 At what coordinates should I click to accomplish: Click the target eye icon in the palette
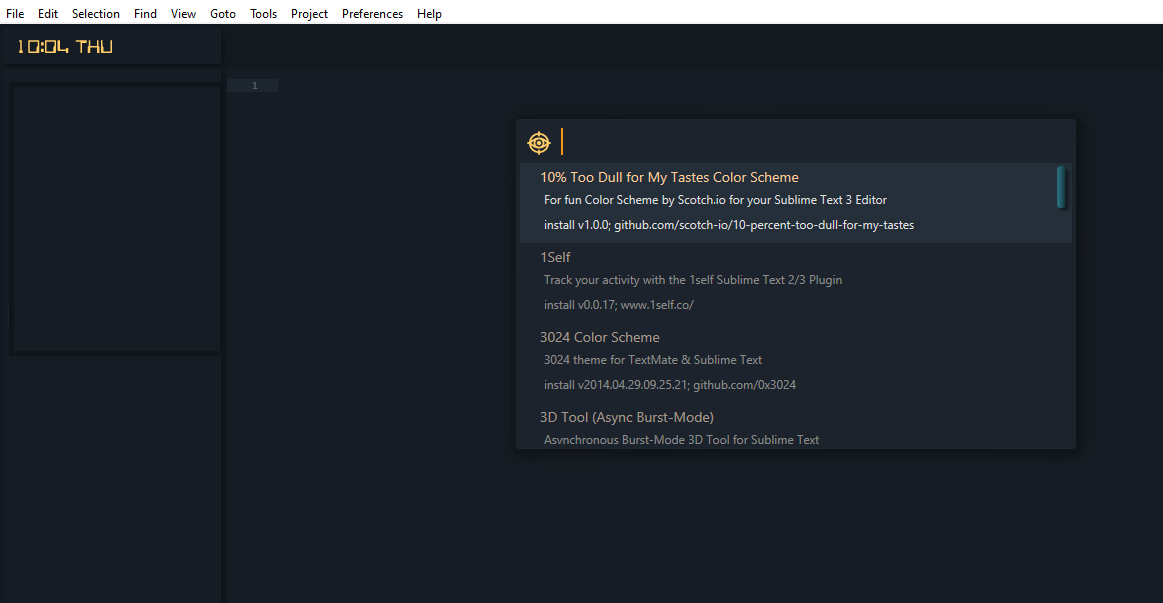coord(538,142)
